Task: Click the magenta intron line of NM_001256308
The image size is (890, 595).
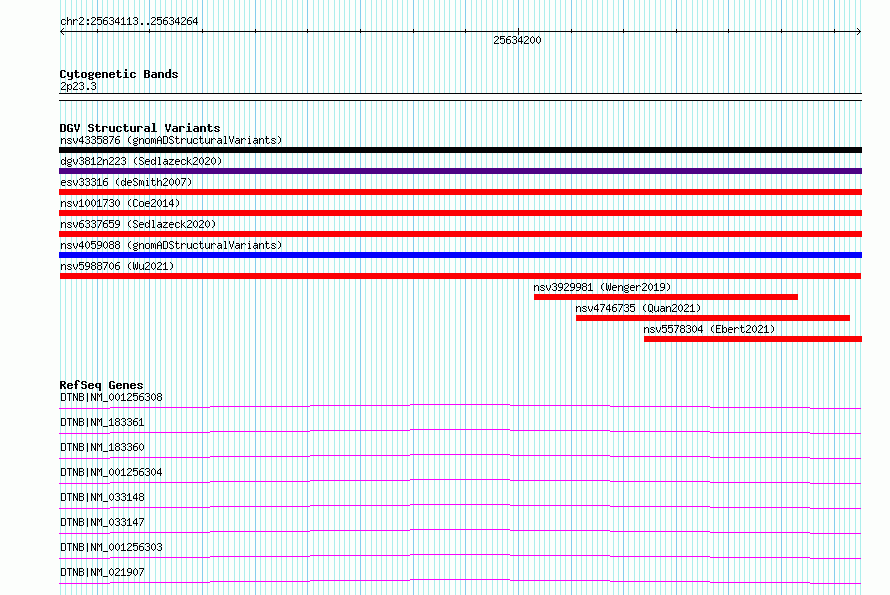Action: tap(460, 405)
